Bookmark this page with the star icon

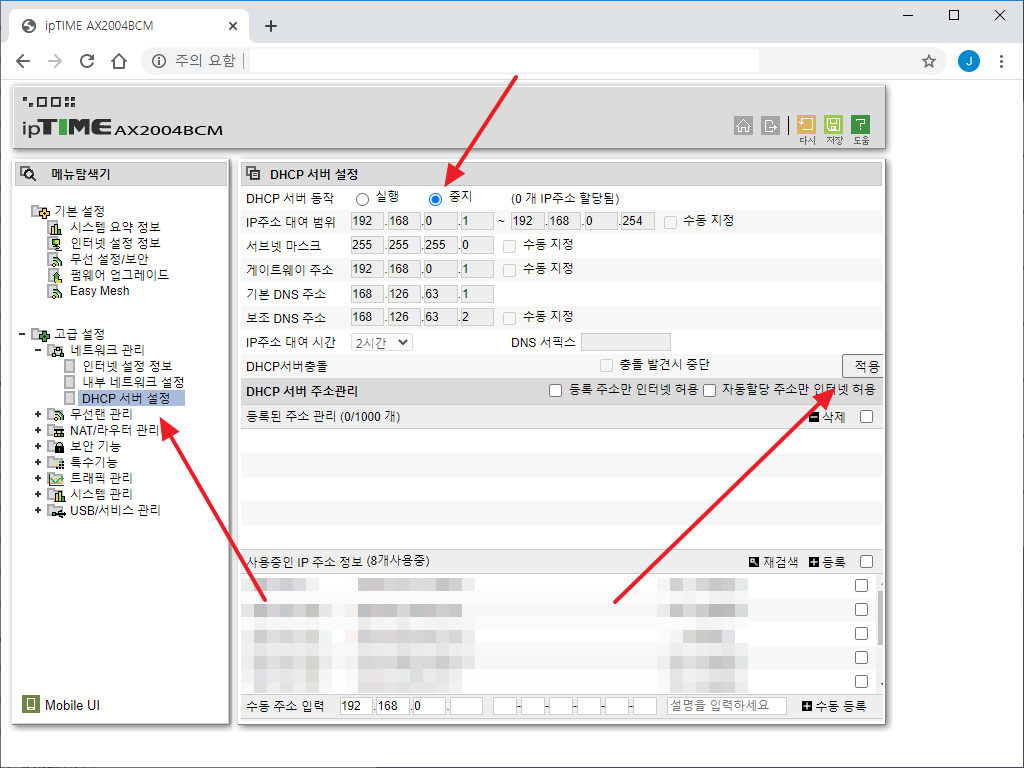click(x=928, y=61)
